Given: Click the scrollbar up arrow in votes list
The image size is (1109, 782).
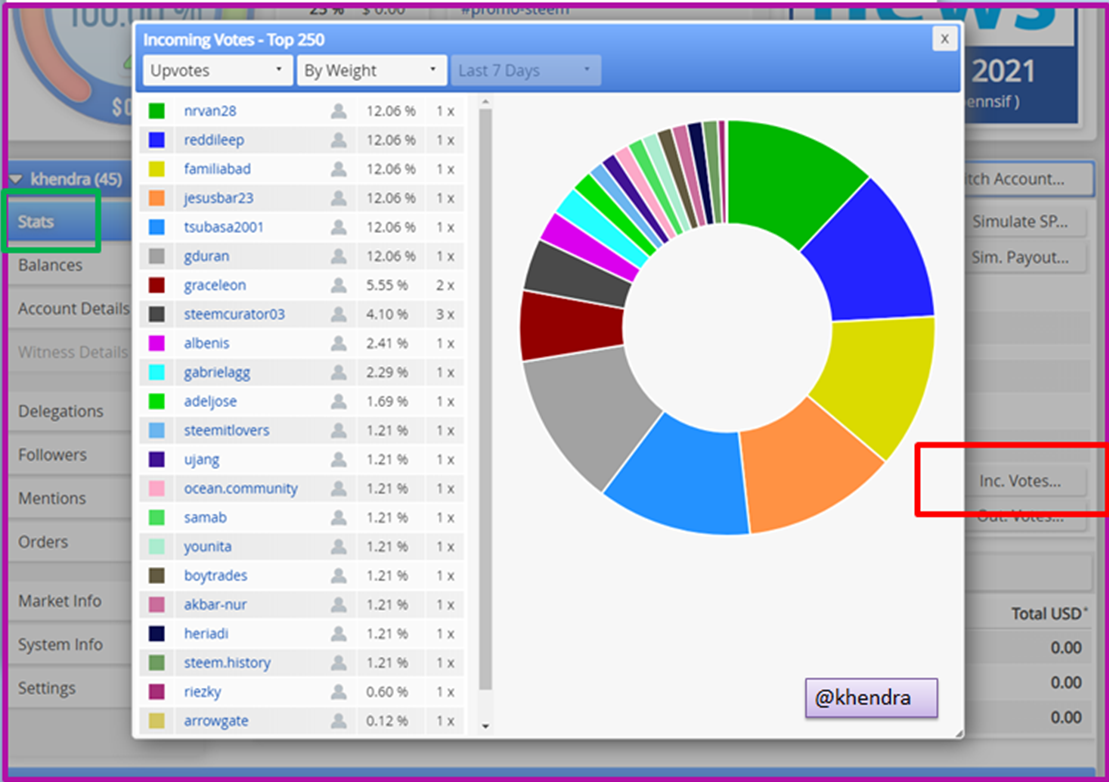Looking at the screenshot, I should point(485,103).
